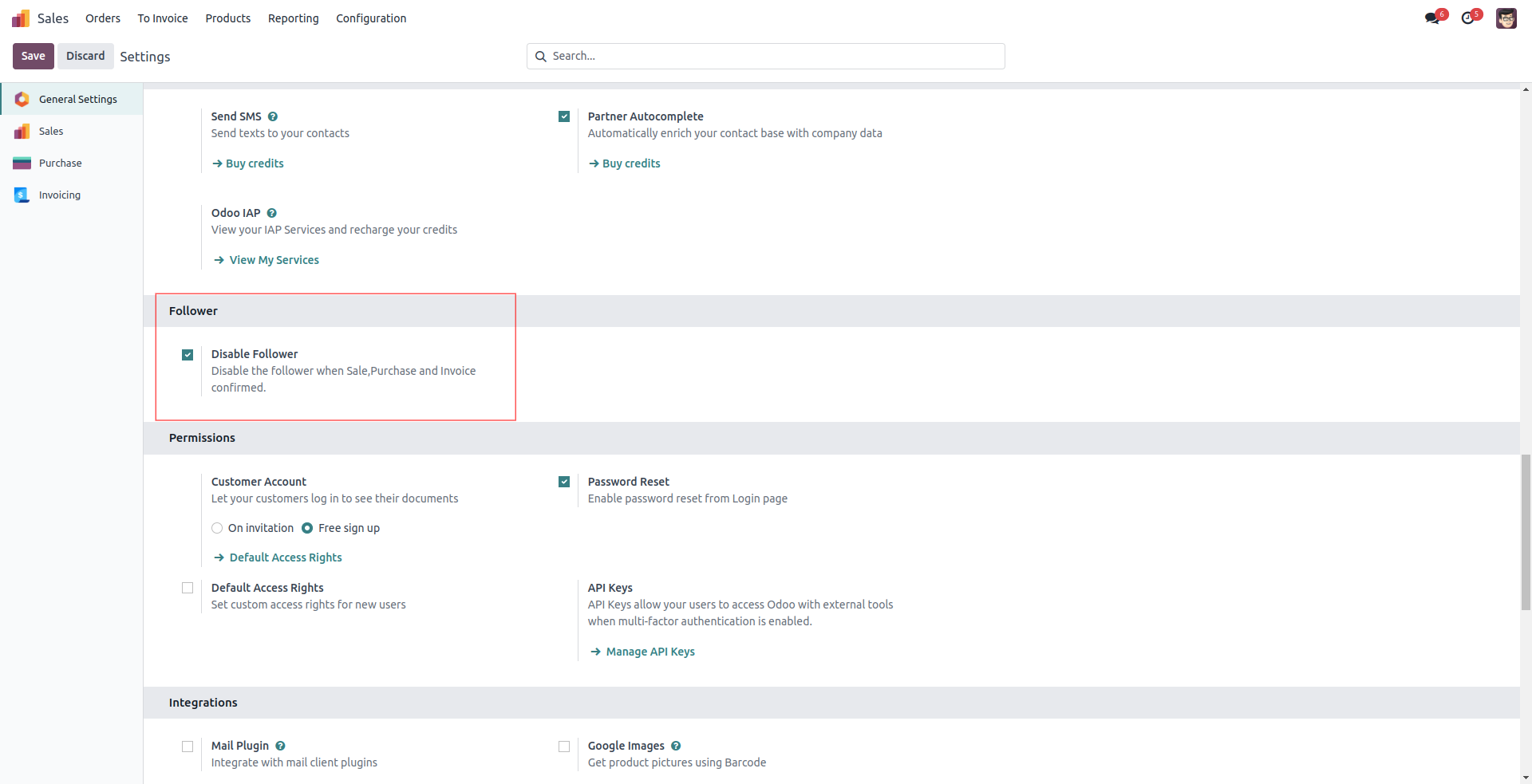
Task: Open the Reporting menu
Action: pyautogui.click(x=293, y=18)
